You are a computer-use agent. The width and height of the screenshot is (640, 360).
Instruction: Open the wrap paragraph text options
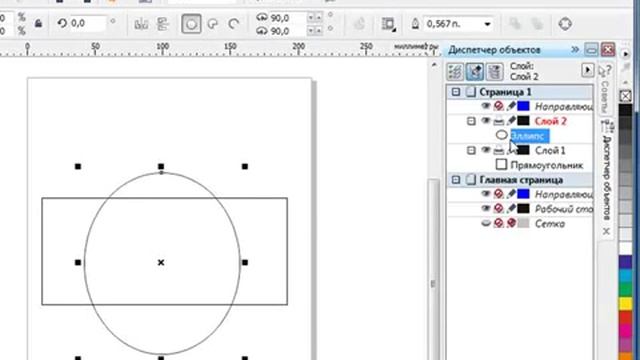click(389, 24)
